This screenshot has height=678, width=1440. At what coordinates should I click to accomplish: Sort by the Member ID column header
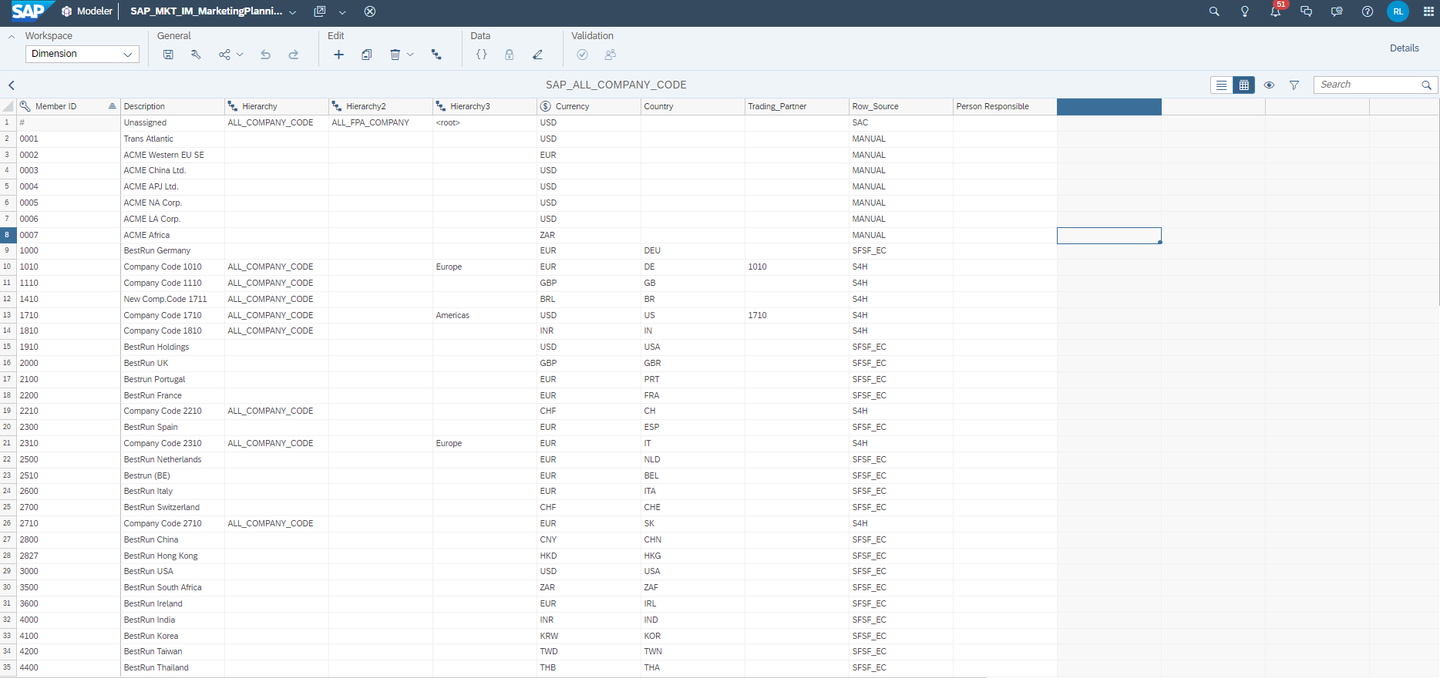pos(69,106)
